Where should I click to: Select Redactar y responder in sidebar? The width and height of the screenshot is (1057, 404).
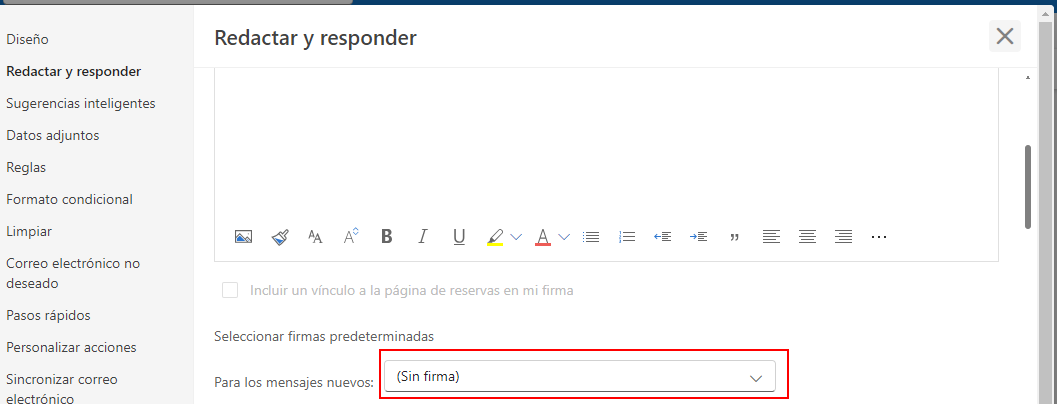73,71
